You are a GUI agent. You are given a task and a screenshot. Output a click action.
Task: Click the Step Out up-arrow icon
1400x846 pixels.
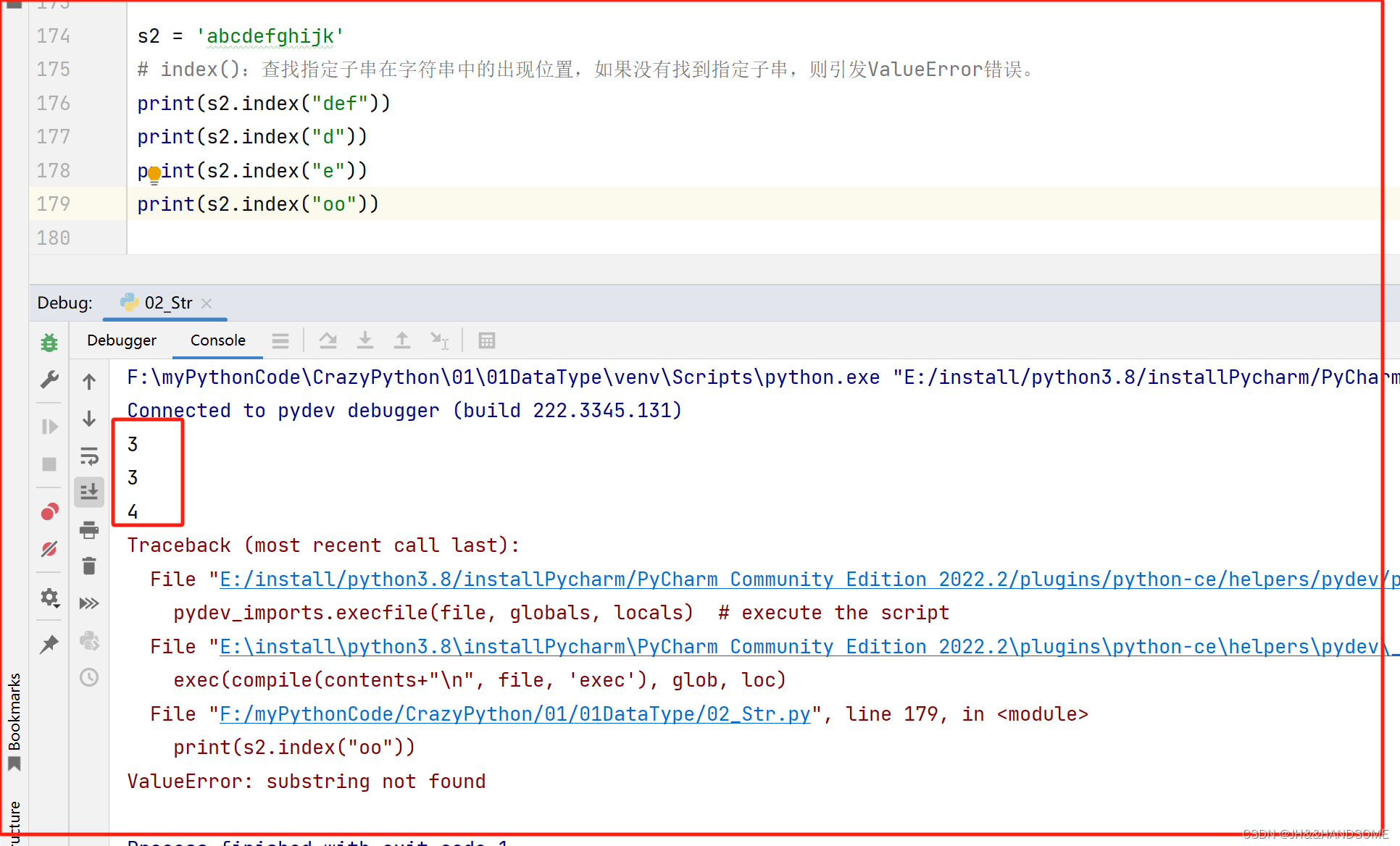pyautogui.click(x=402, y=340)
